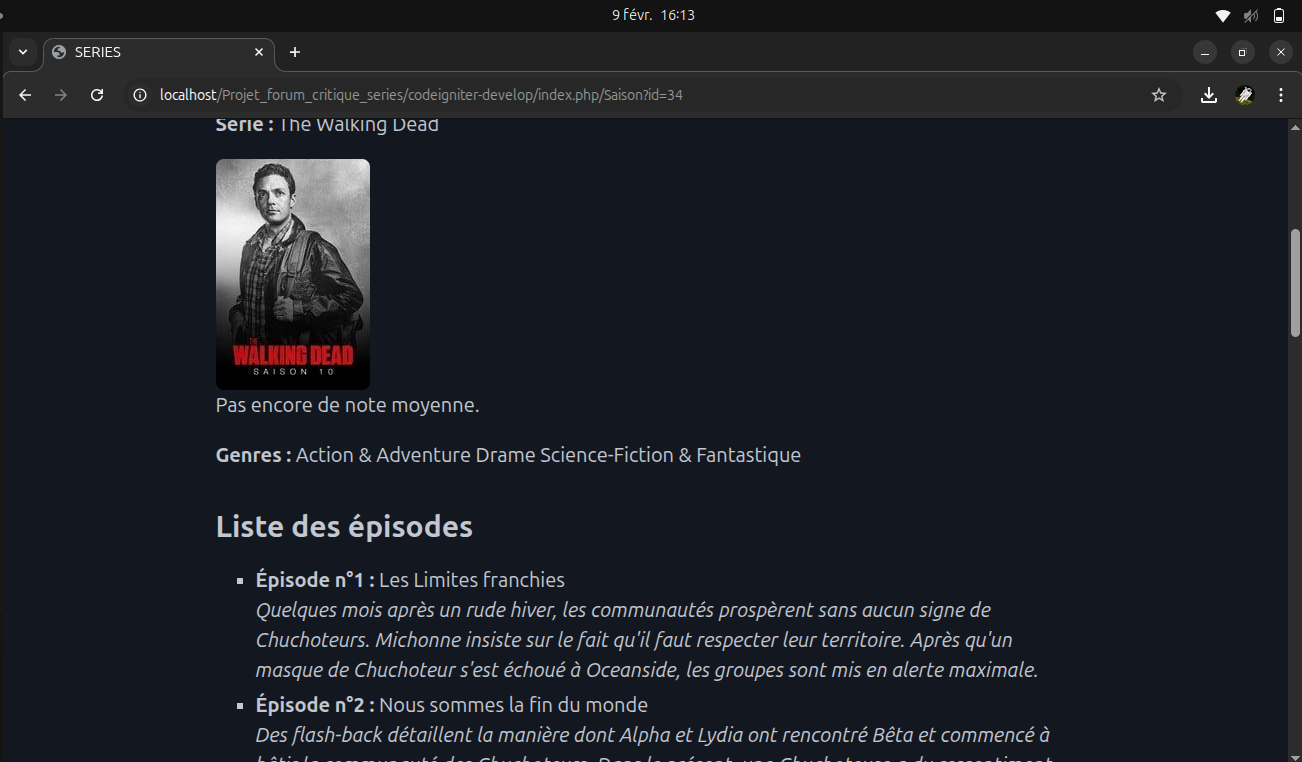The width and height of the screenshot is (1302, 762).
Task: Click the browser back arrow
Action: 26,95
